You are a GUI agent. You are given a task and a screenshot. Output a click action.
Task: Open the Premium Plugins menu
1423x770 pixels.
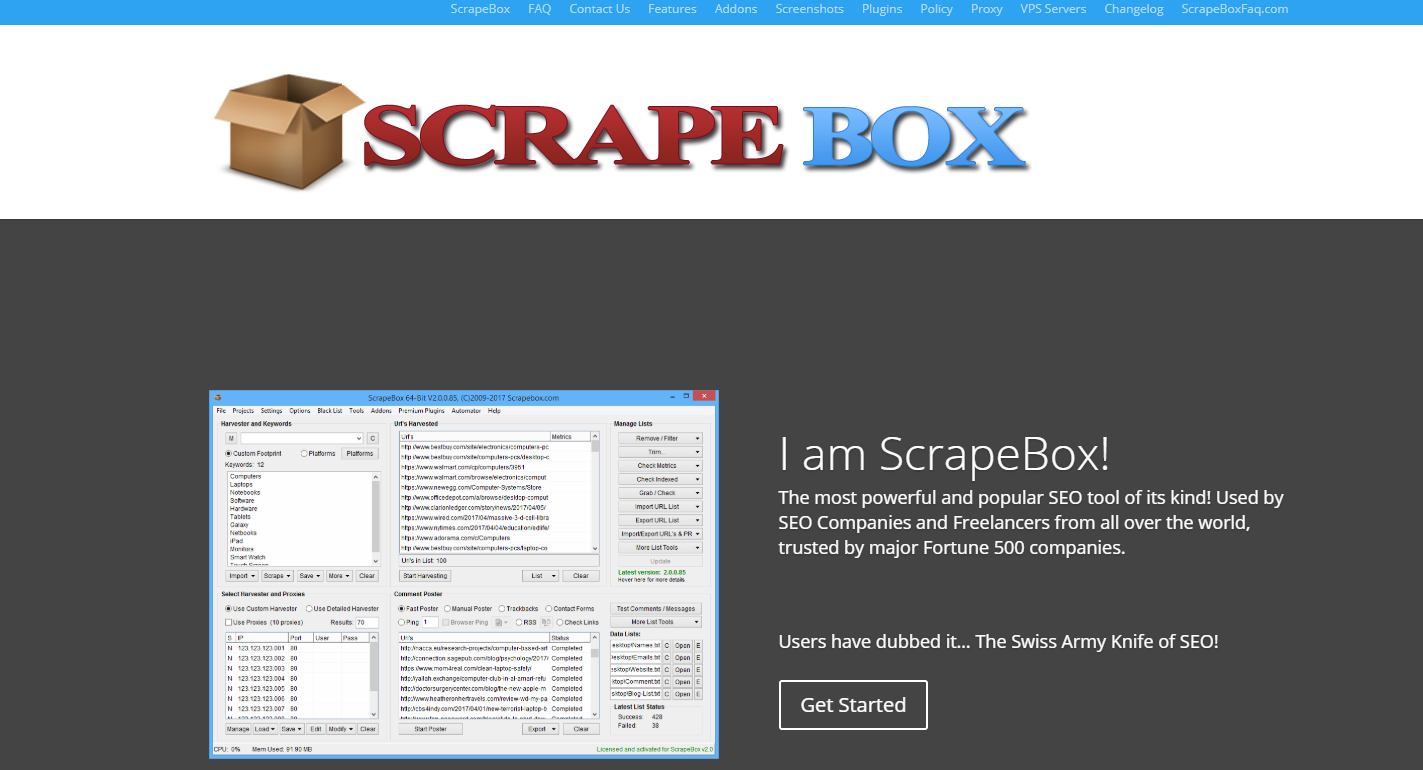click(x=421, y=411)
